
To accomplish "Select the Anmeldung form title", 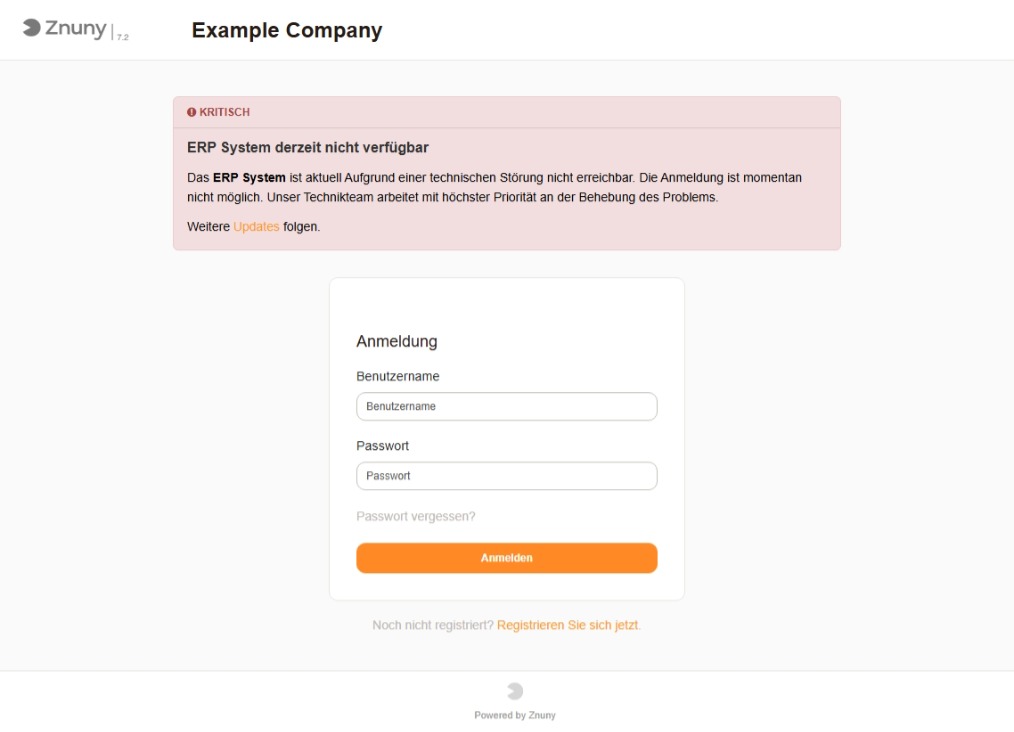I will tap(397, 341).
